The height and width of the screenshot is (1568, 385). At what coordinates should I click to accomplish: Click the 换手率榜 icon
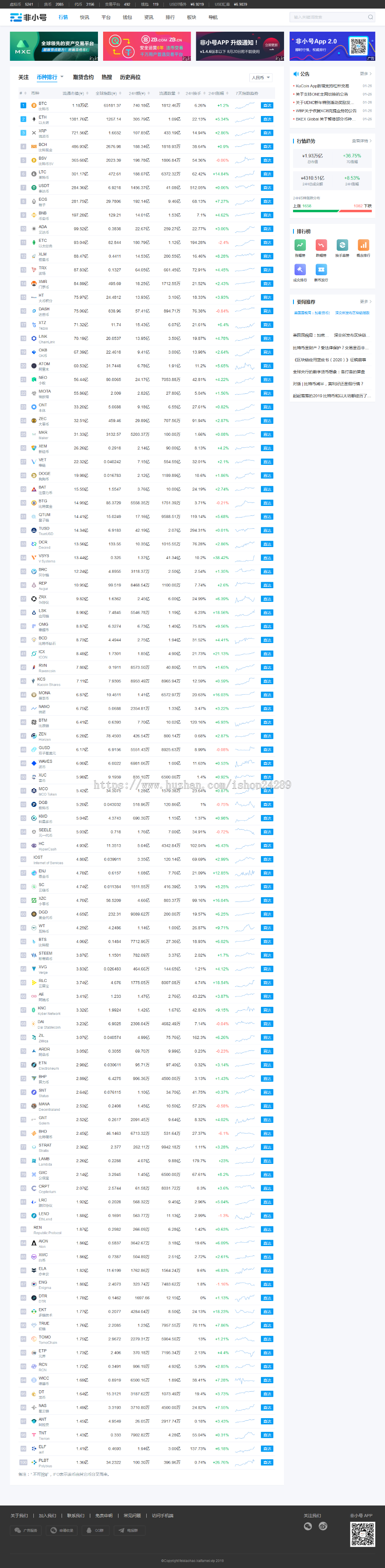(342, 245)
